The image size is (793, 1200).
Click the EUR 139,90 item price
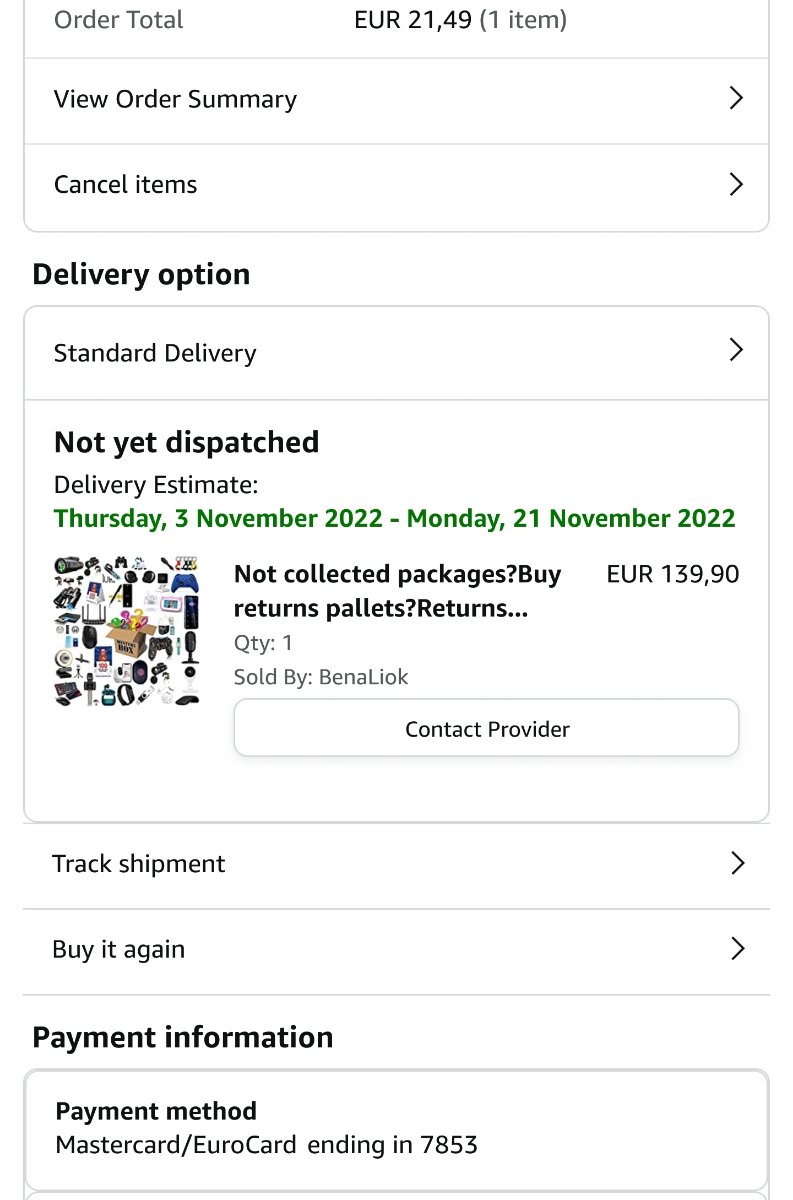(x=673, y=574)
